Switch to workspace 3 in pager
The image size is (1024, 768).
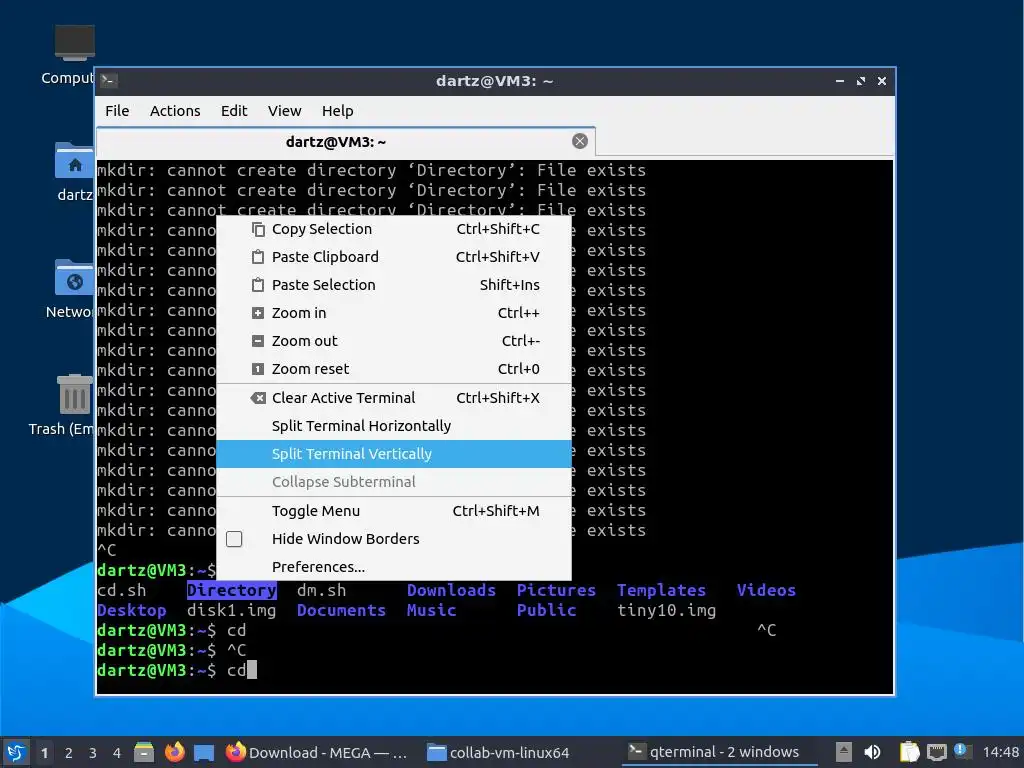click(x=93, y=753)
